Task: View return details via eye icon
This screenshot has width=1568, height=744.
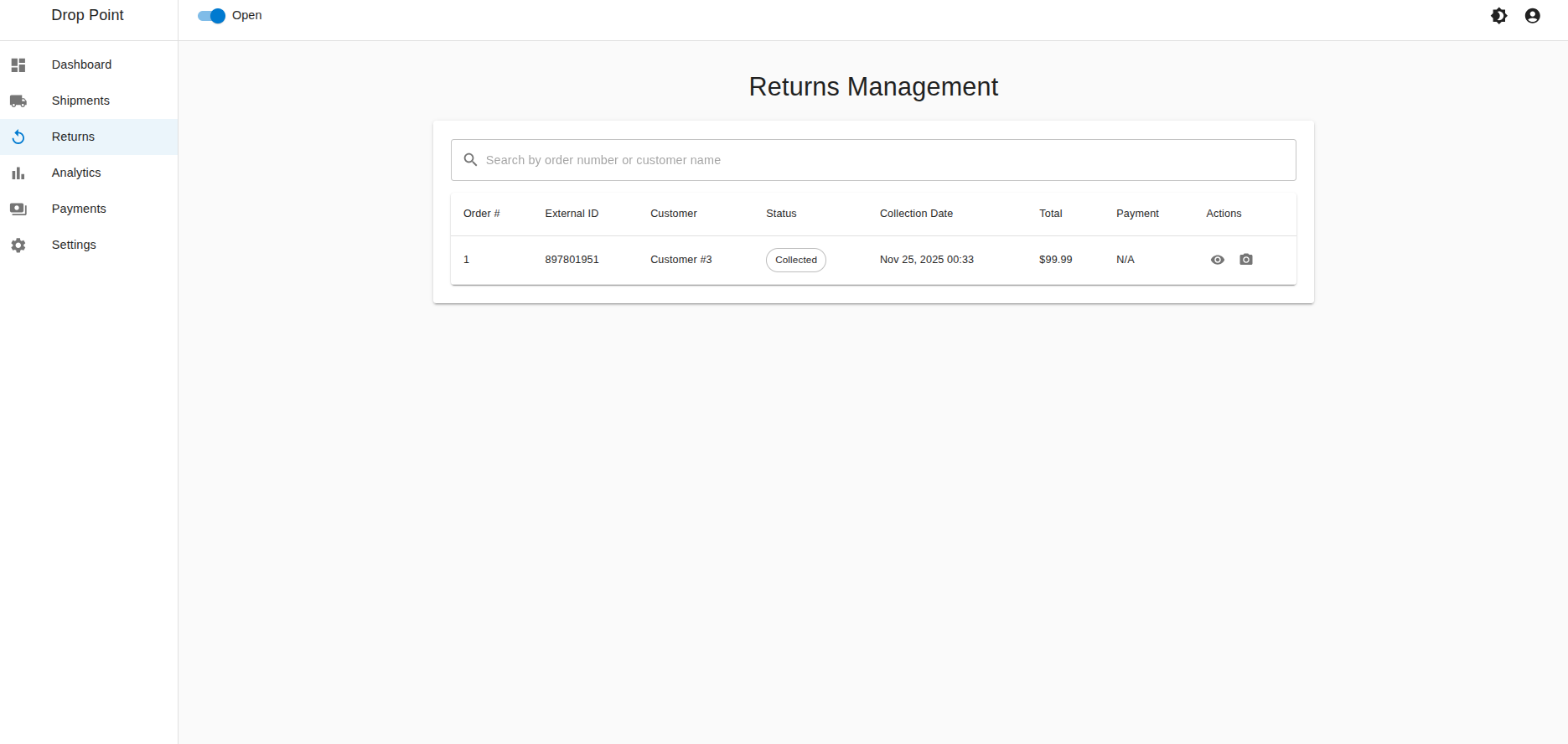Action: tap(1217, 260)
